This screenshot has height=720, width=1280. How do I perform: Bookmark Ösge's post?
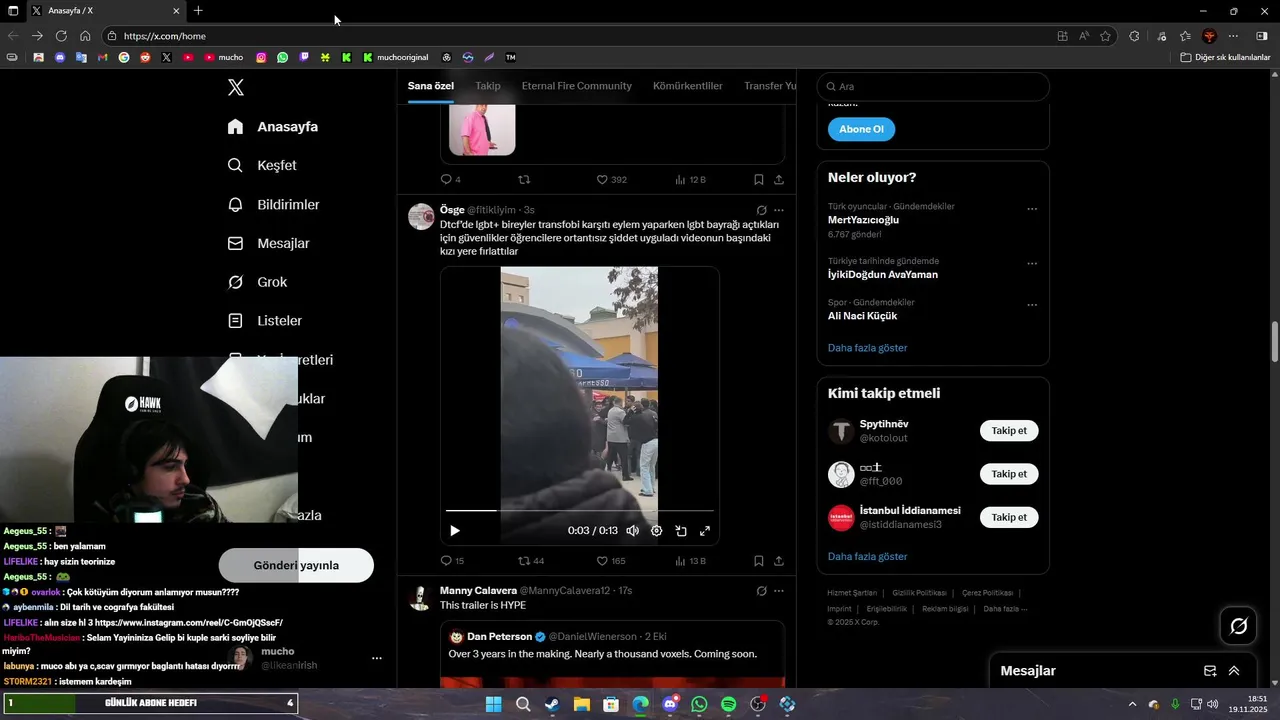pos(758,561)
